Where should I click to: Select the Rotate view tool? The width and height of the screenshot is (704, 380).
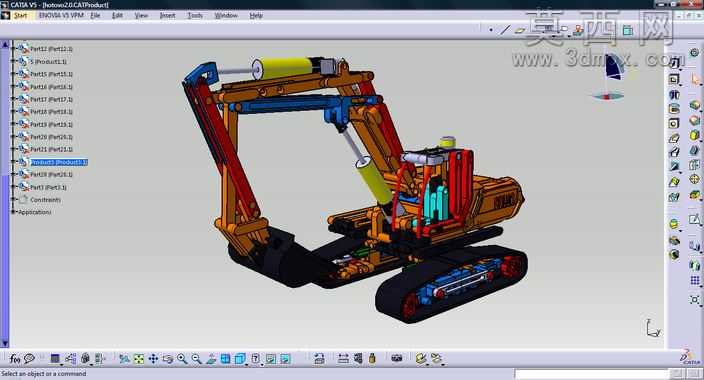168,358
